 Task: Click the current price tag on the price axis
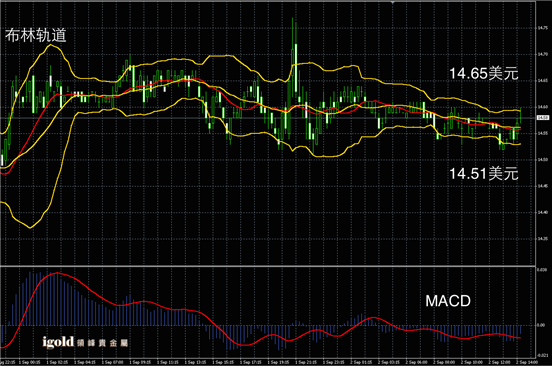click(543, 118)
